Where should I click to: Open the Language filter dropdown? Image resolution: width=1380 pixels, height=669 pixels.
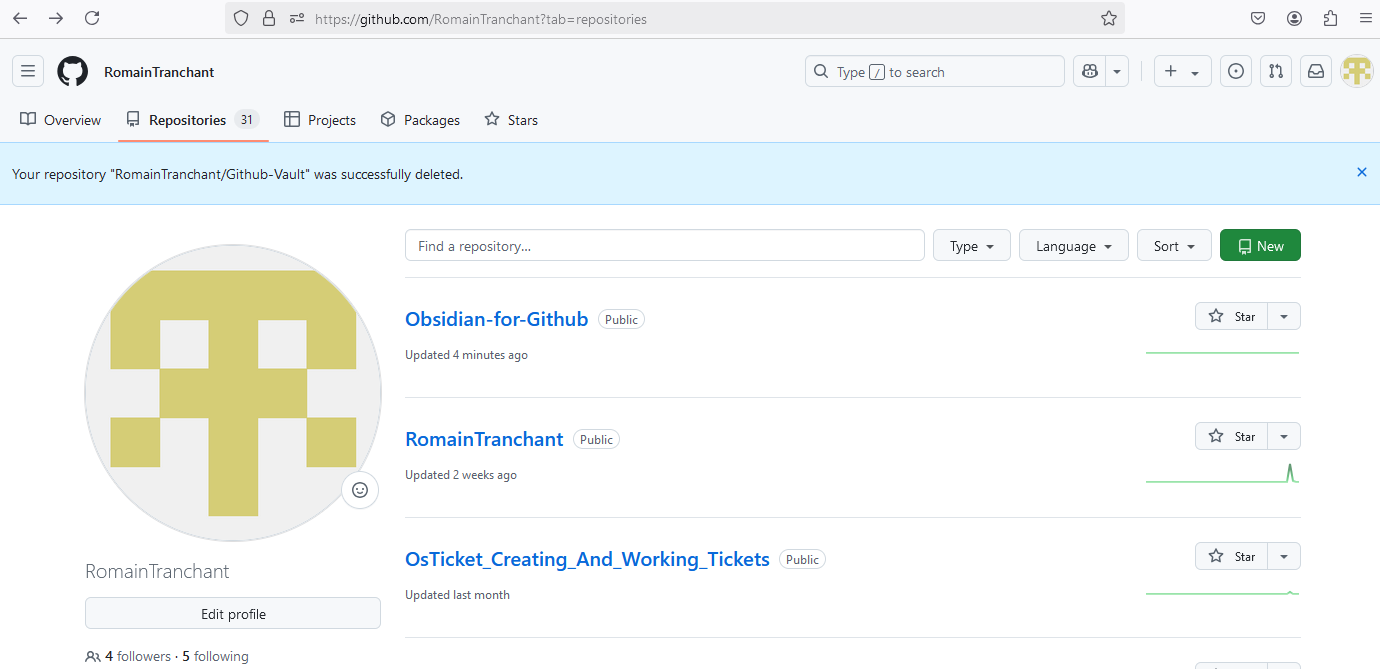coord(1073,245)
